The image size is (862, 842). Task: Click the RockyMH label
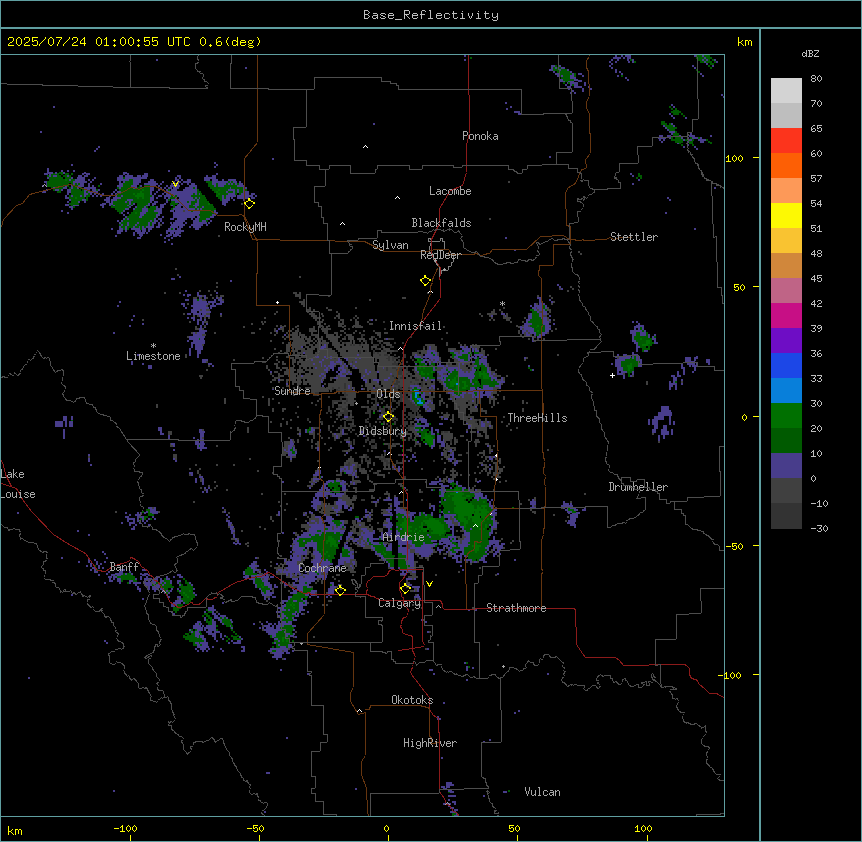click(x=245, y=227)
